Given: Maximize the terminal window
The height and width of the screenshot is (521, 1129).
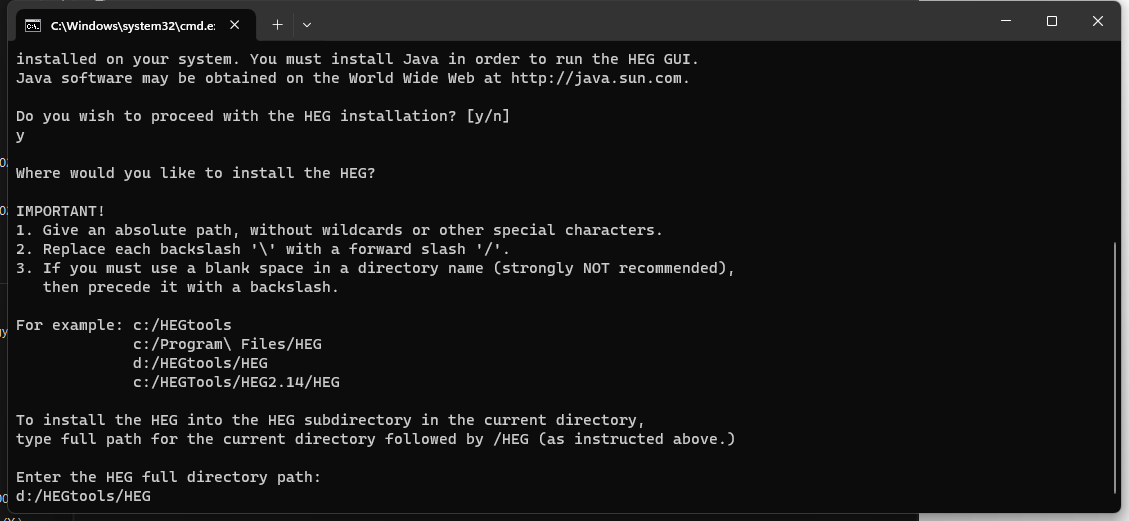Looking at the screenshot, I should click(1051, 22).
